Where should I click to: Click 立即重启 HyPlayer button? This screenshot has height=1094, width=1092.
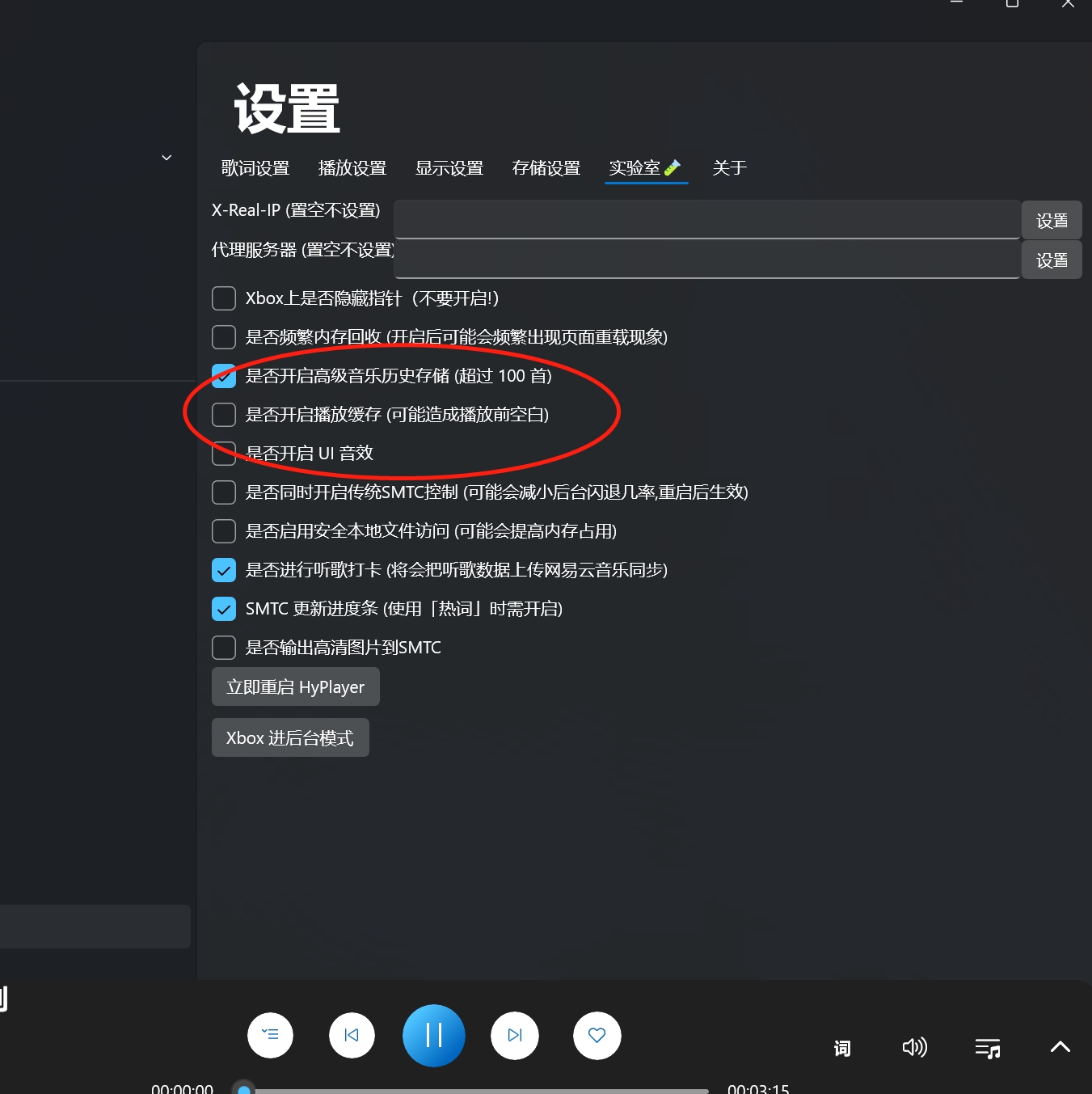(x=295, y=686)
